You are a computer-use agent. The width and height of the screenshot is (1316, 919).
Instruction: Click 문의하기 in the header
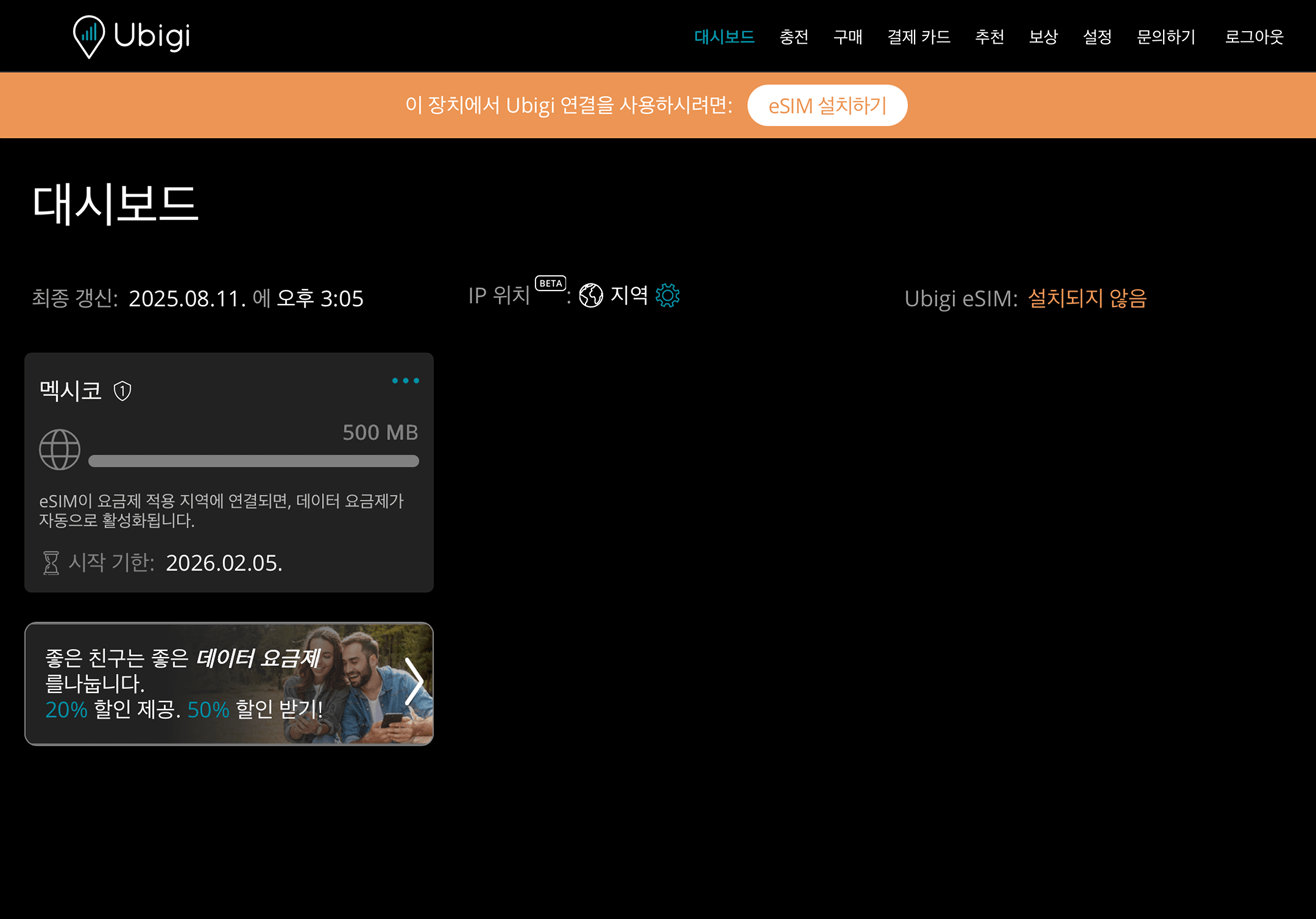(x=1166, y=37)
